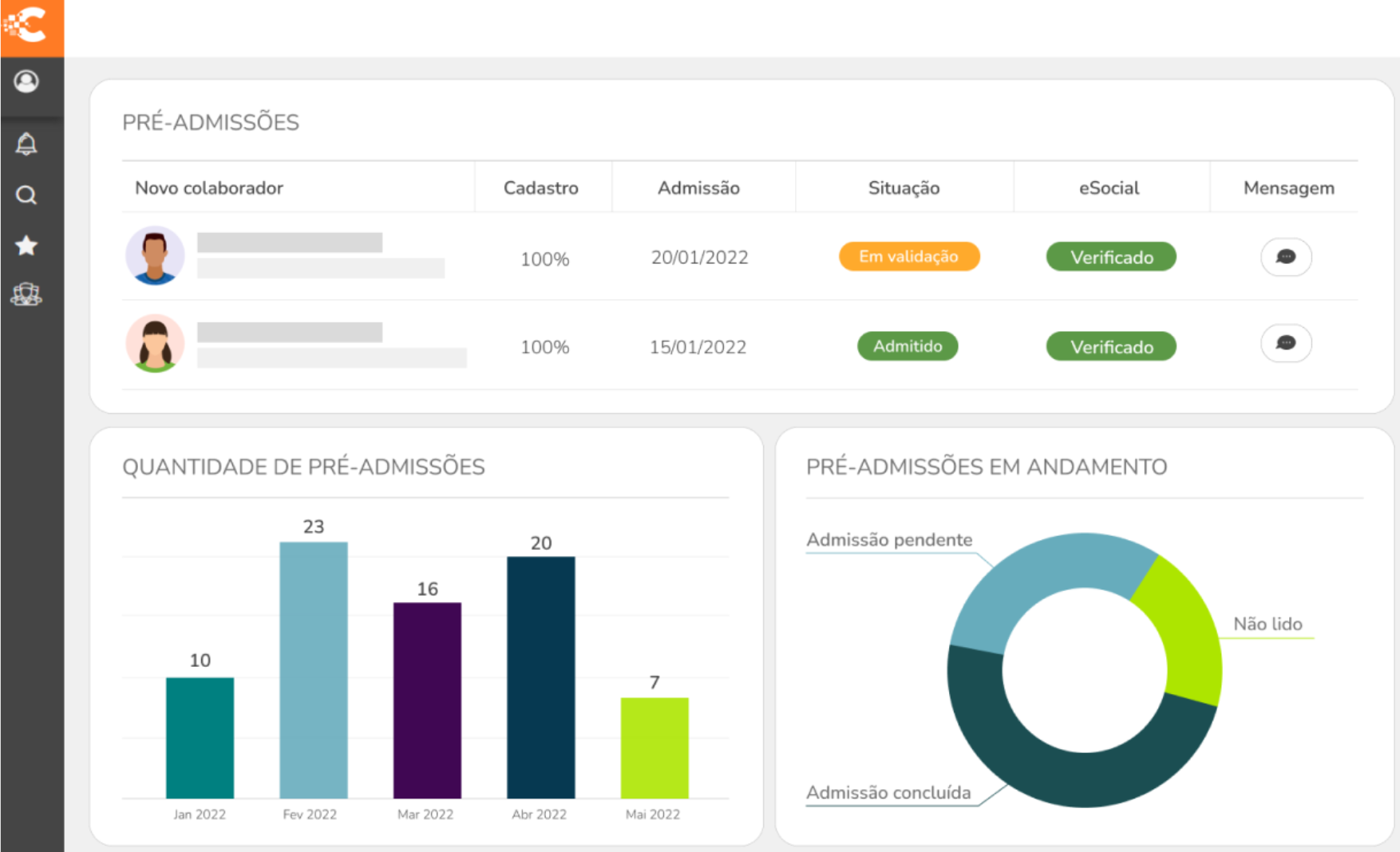The height and width of the screenshot is (852, 1400).
Task: Click the 'Em validação' status badge
Action: [x=908, y=257]
